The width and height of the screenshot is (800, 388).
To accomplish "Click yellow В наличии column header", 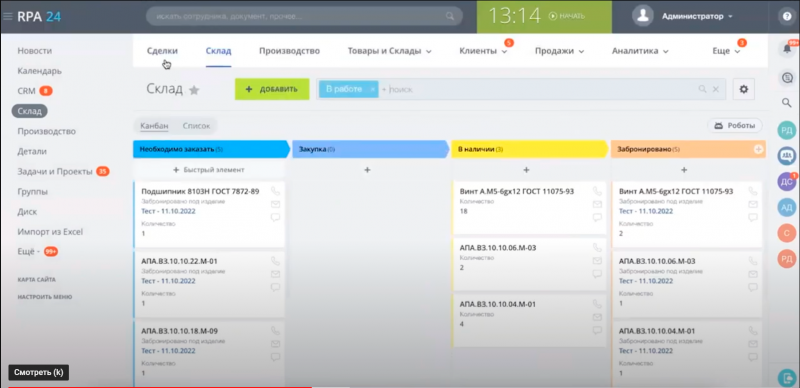I will pos(530,150).
